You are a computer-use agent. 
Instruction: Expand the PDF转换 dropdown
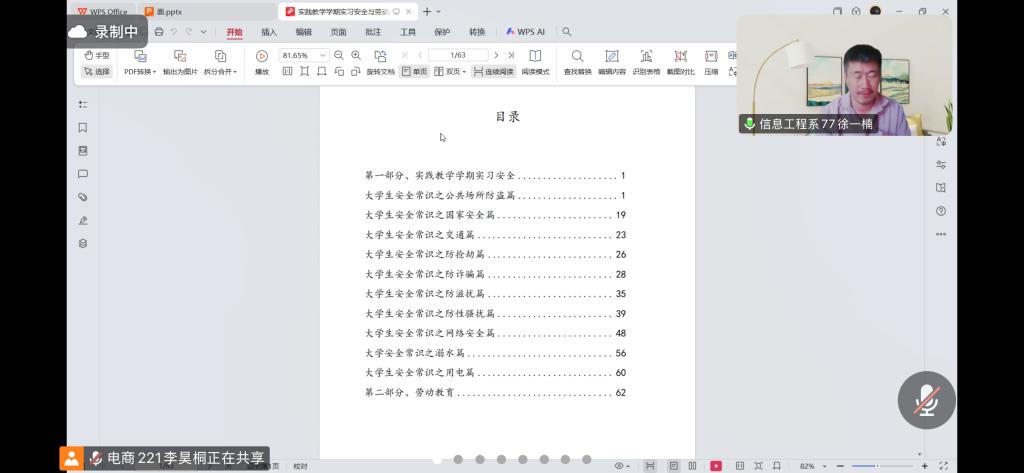tap(140, 72)
